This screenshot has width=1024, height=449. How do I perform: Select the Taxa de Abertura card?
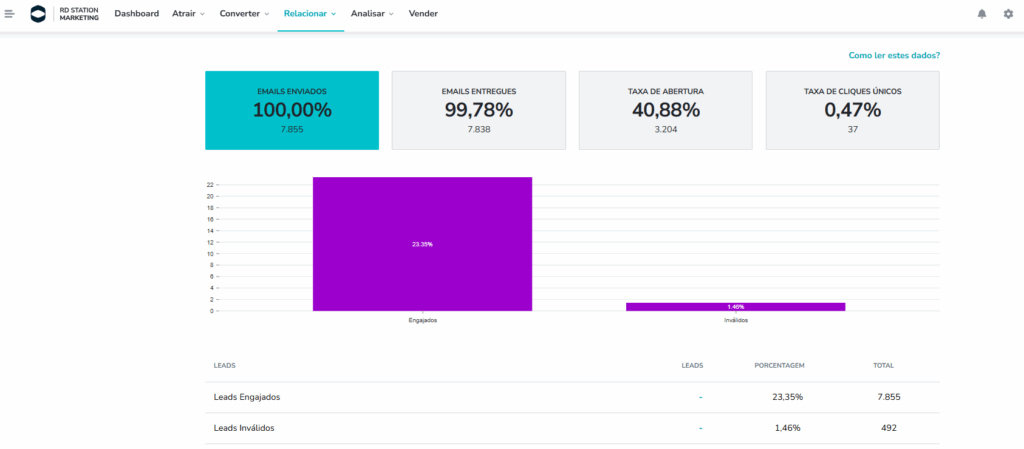point(666,110)
